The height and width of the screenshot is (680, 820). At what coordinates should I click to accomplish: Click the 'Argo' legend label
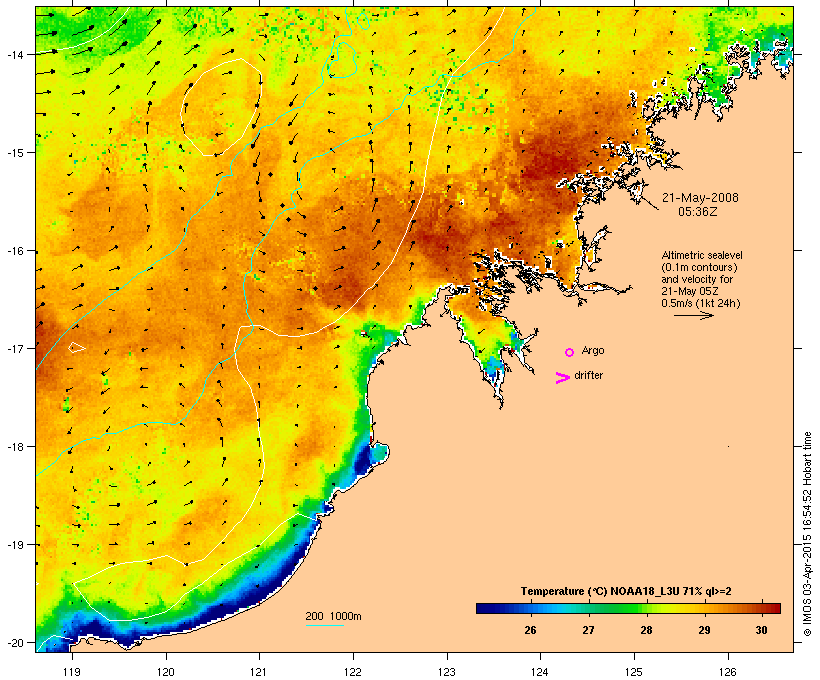coord(593,350)
